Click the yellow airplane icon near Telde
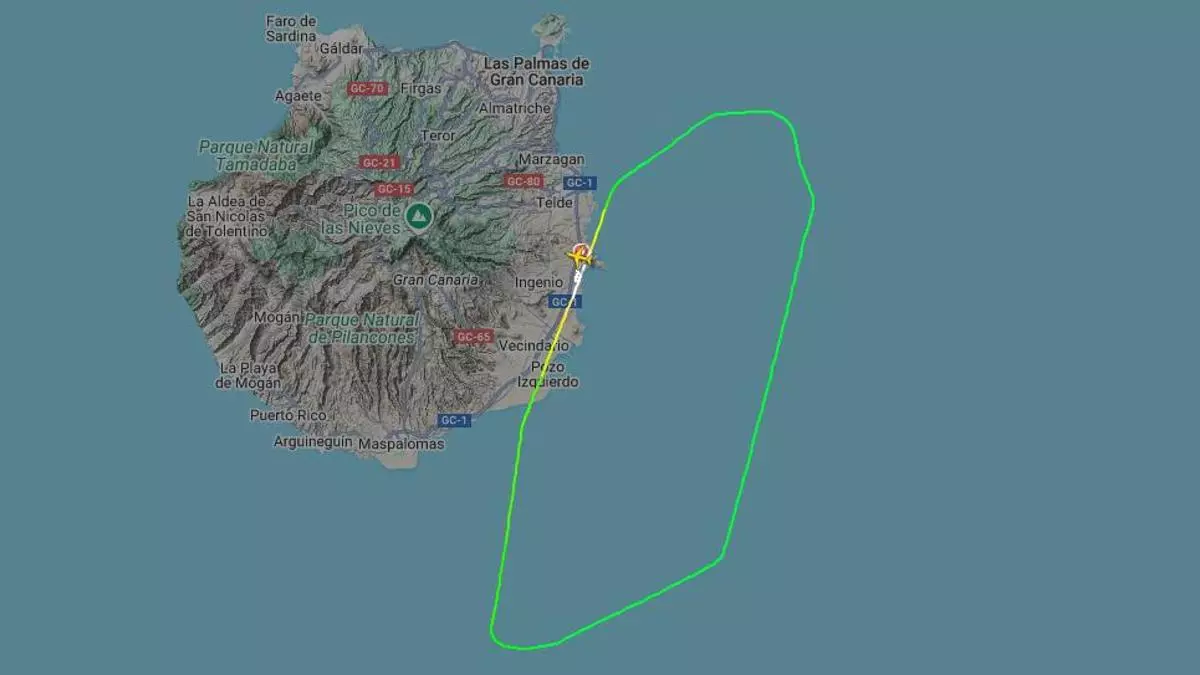The width and height of the screenshot is (1200, 675). click(579, 256)
